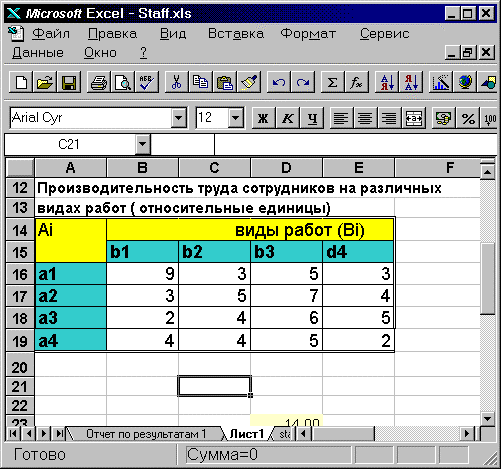Create a new workbook with New icon

(x=22, y=82)
